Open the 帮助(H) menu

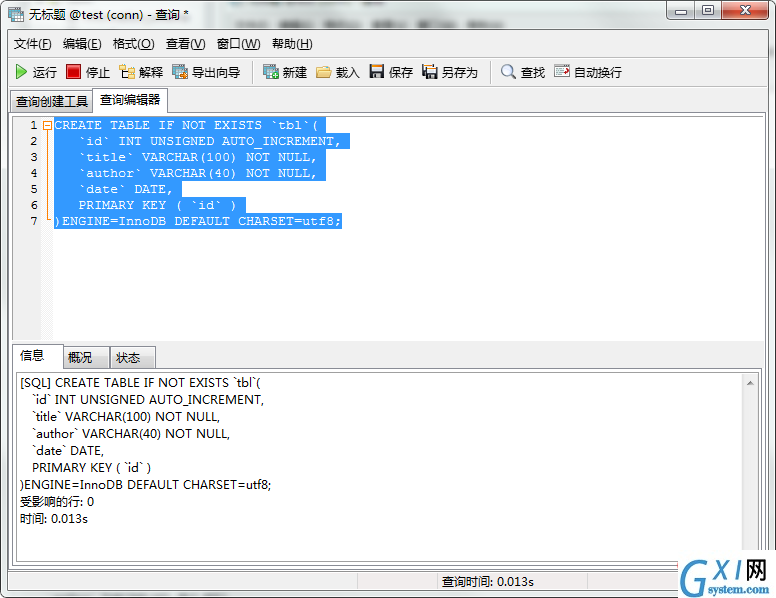[292, 44]
